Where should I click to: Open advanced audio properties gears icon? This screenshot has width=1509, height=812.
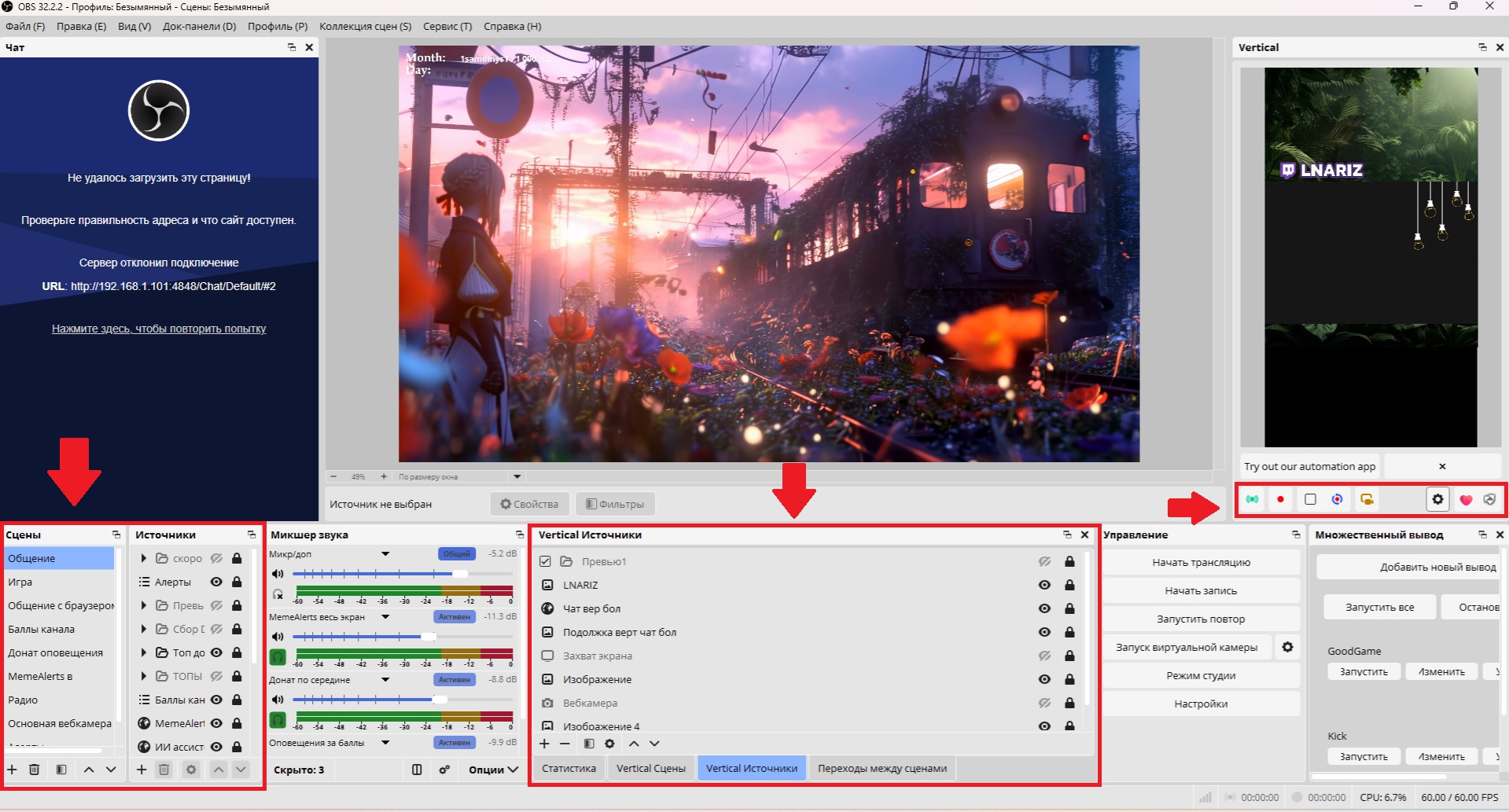444,770
